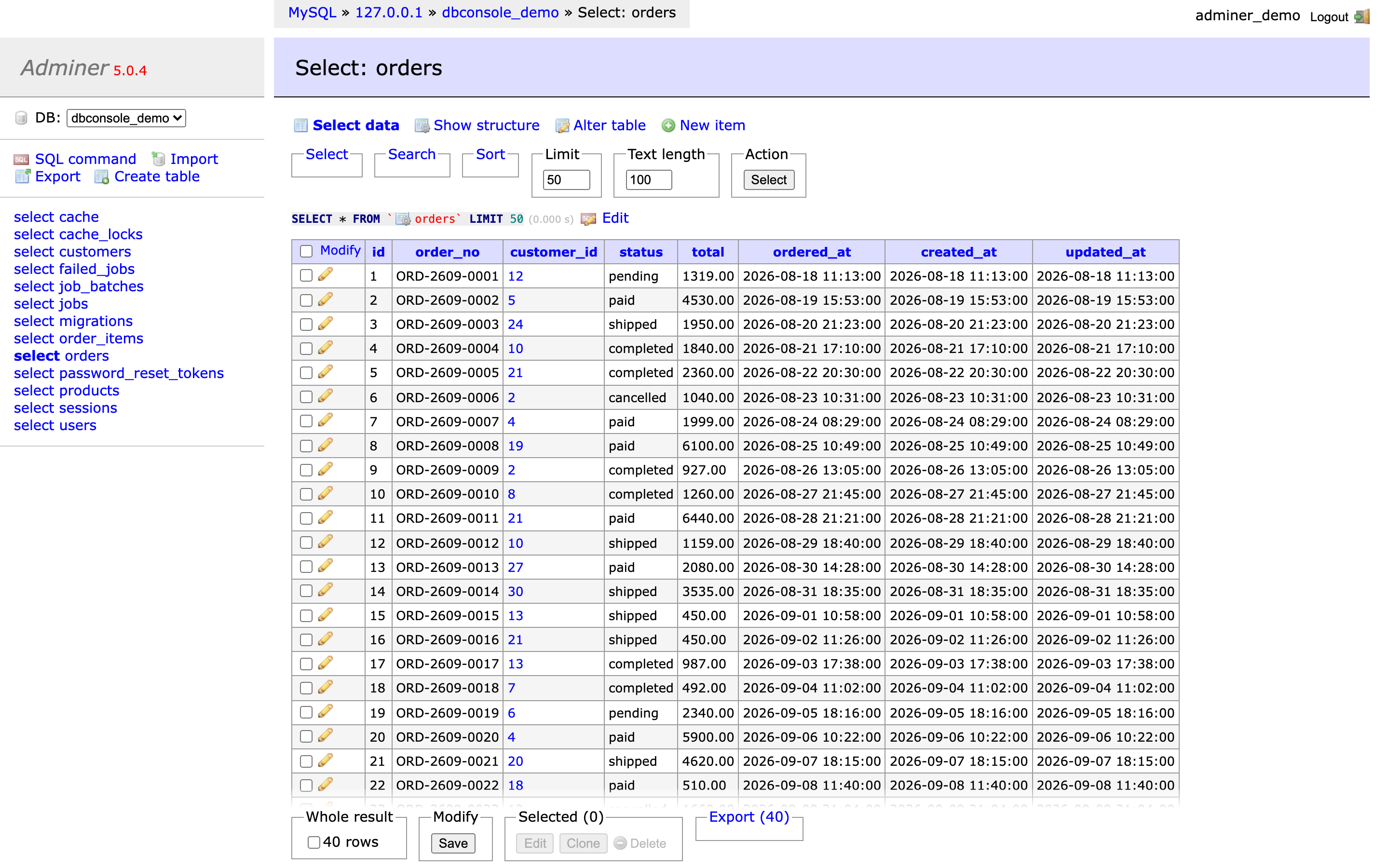The width and height of the screenshot is (1389, 868).
Task: Click the Limit input field
Action: (x=566, y=180)
